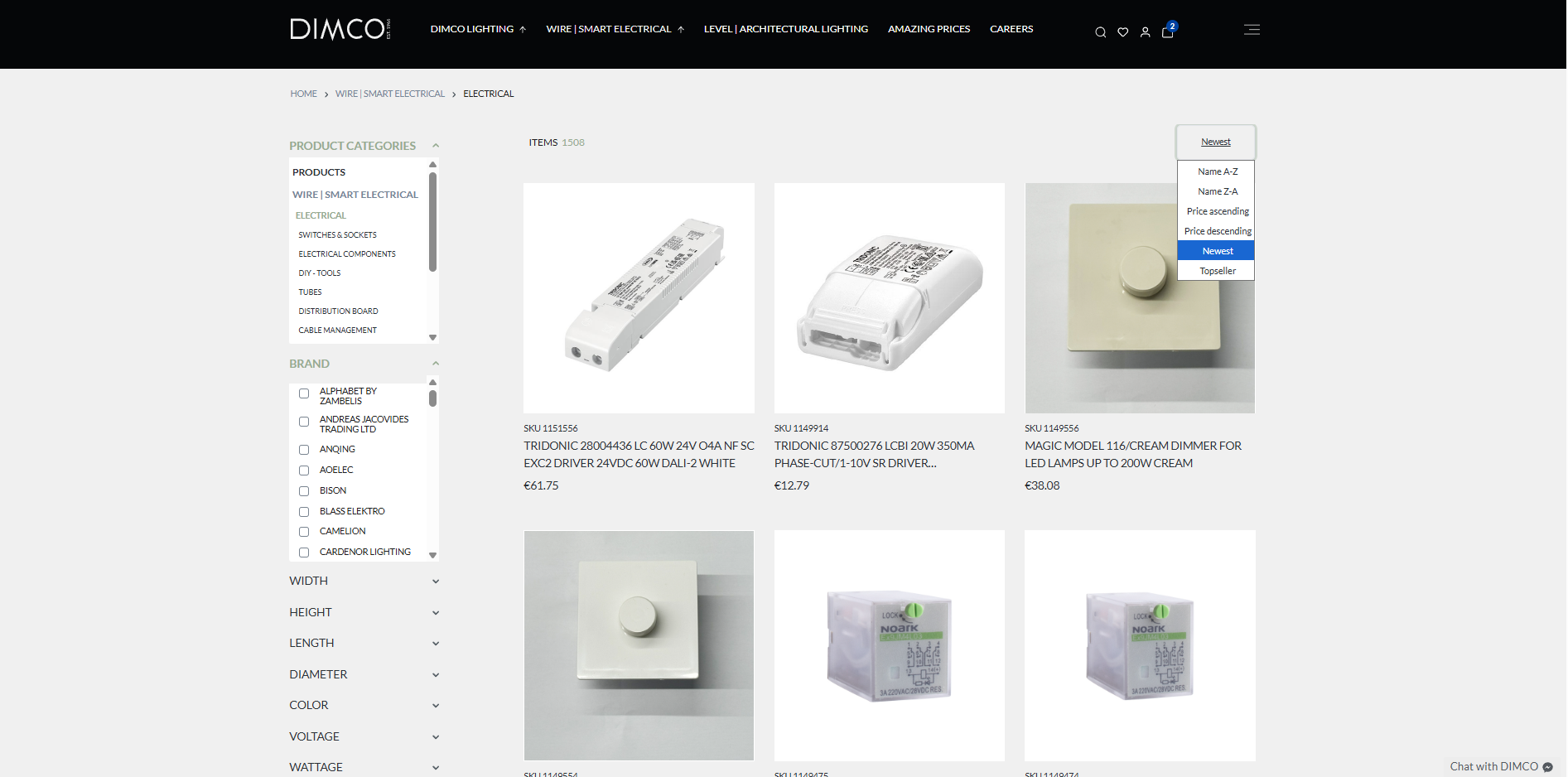This screenshot has height=777, width=1568.
Task: Click the DIMCO logo
Action: point(340,29)
